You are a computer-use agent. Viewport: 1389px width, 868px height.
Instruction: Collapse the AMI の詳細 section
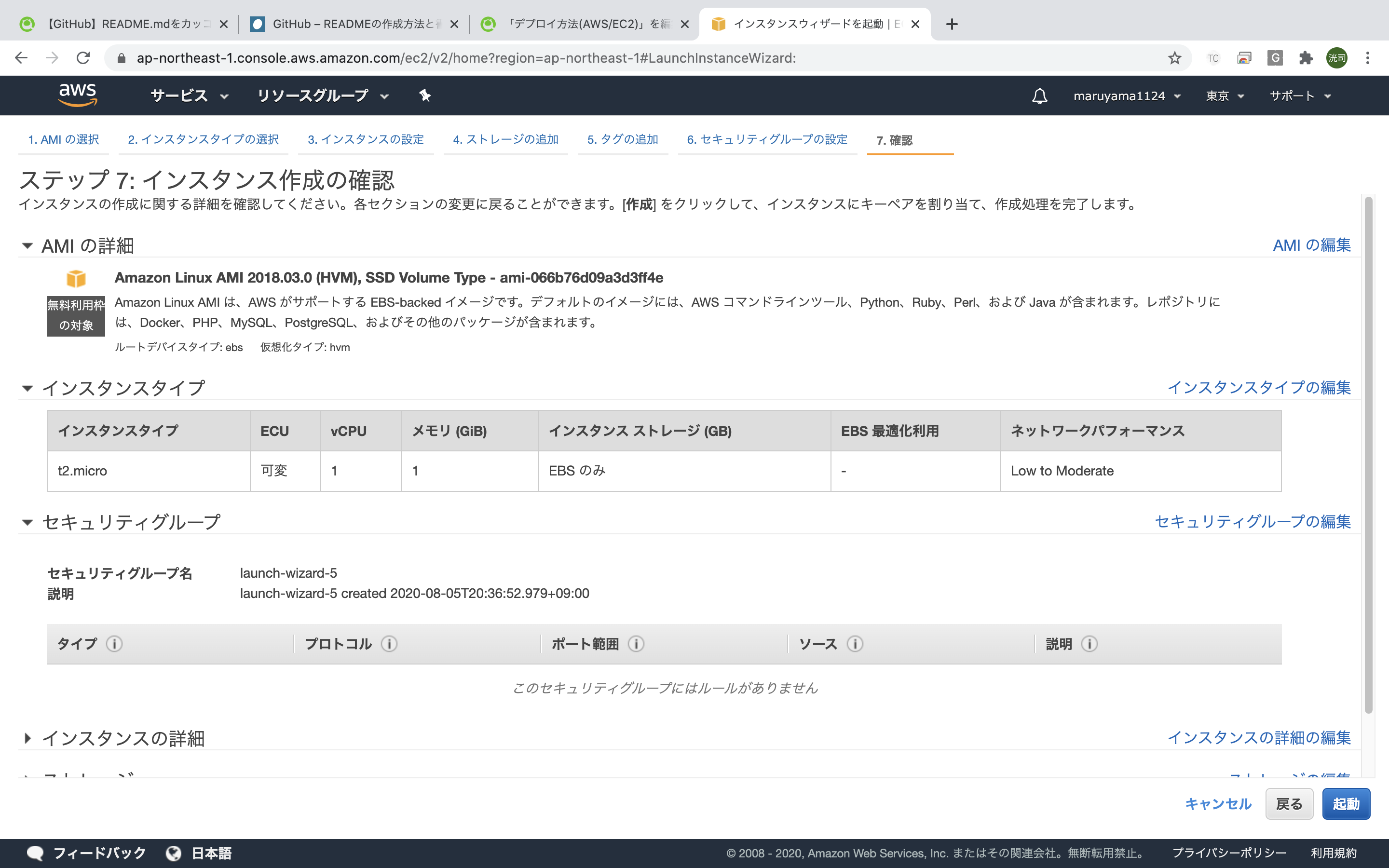(27, 246)
